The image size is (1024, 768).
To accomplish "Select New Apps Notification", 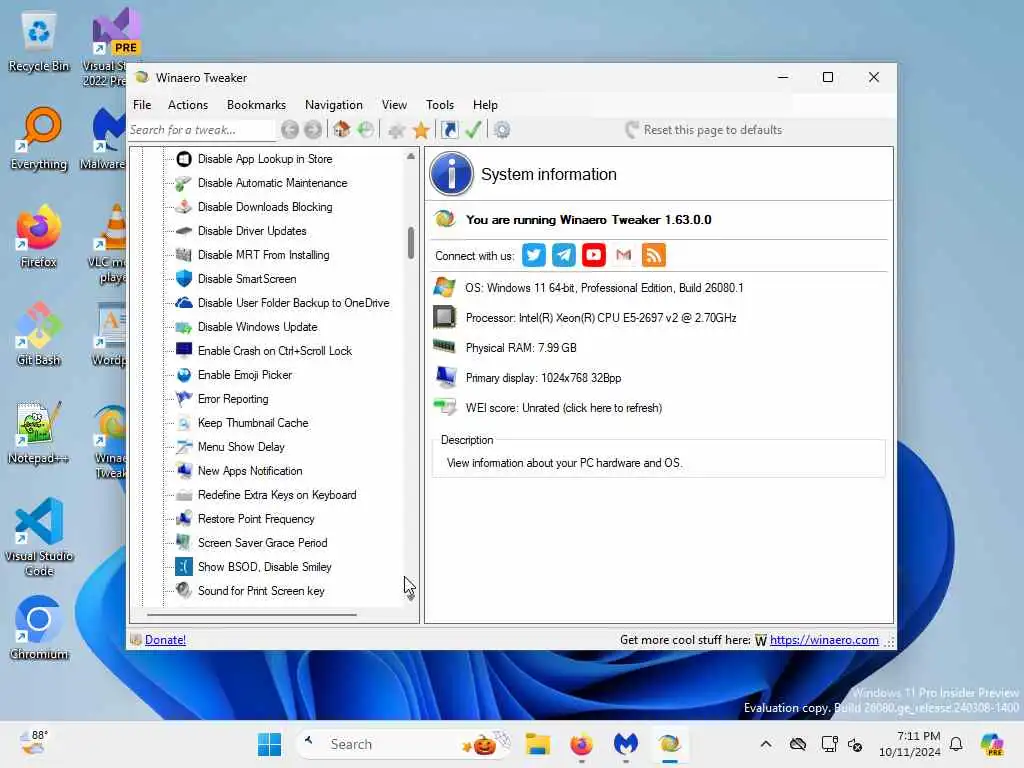I will (x=249, y=471).
